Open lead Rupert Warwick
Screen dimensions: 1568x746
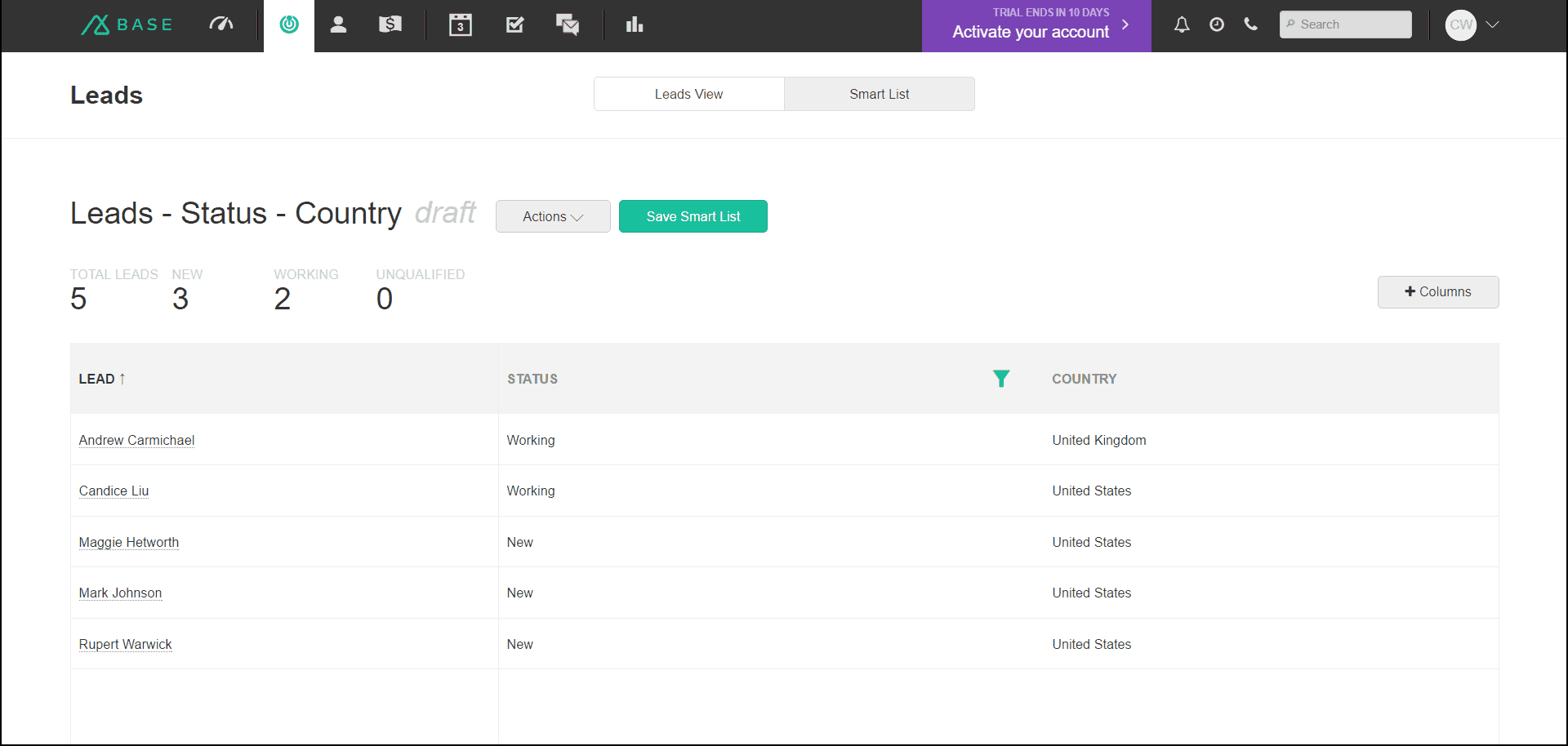coord(125,644)
